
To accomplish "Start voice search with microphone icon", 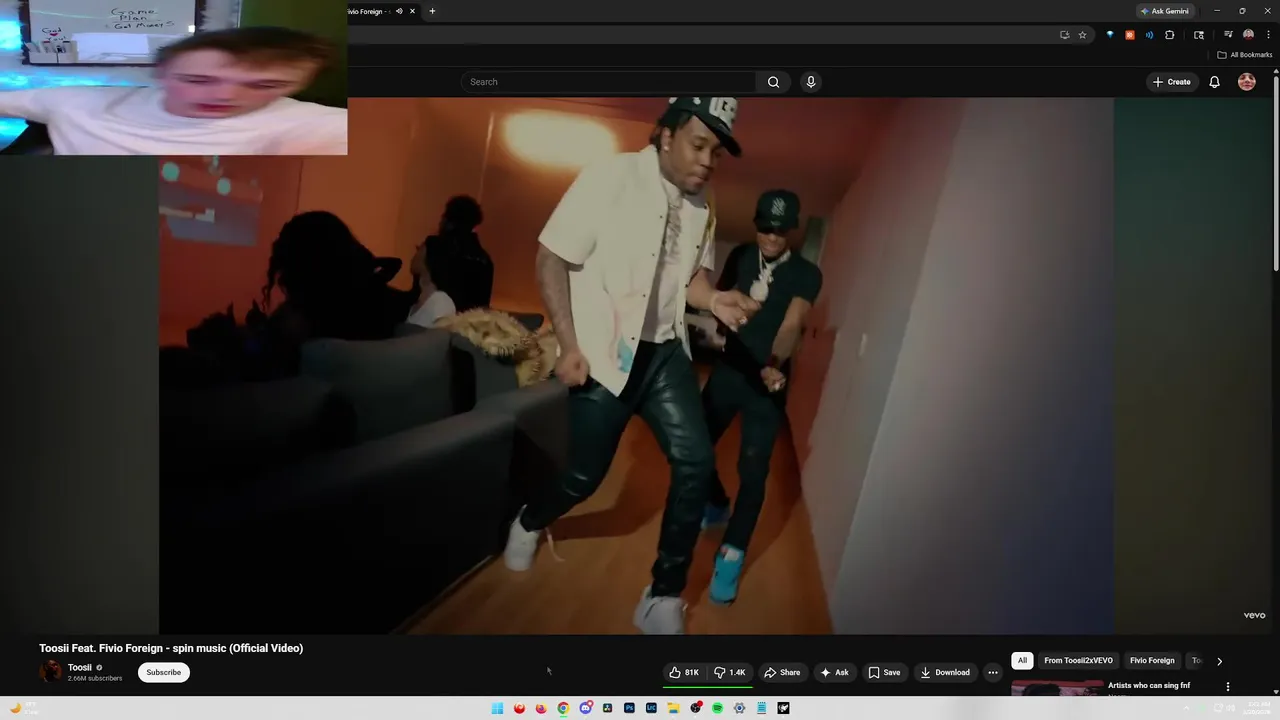I will tap(811, 82).
